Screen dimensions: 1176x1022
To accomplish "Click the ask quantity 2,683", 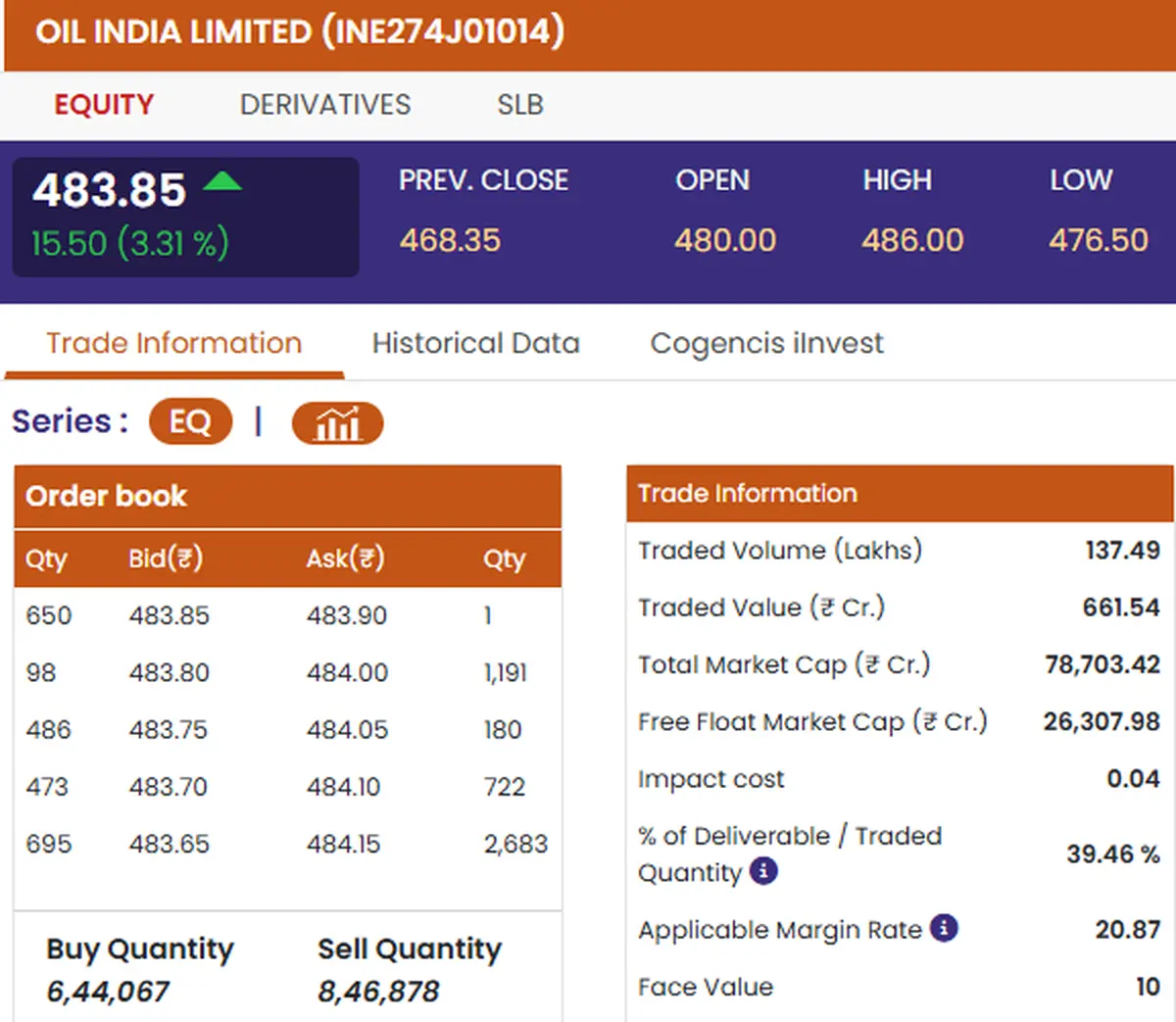I will pyautogui.click(x=515, y=843).
